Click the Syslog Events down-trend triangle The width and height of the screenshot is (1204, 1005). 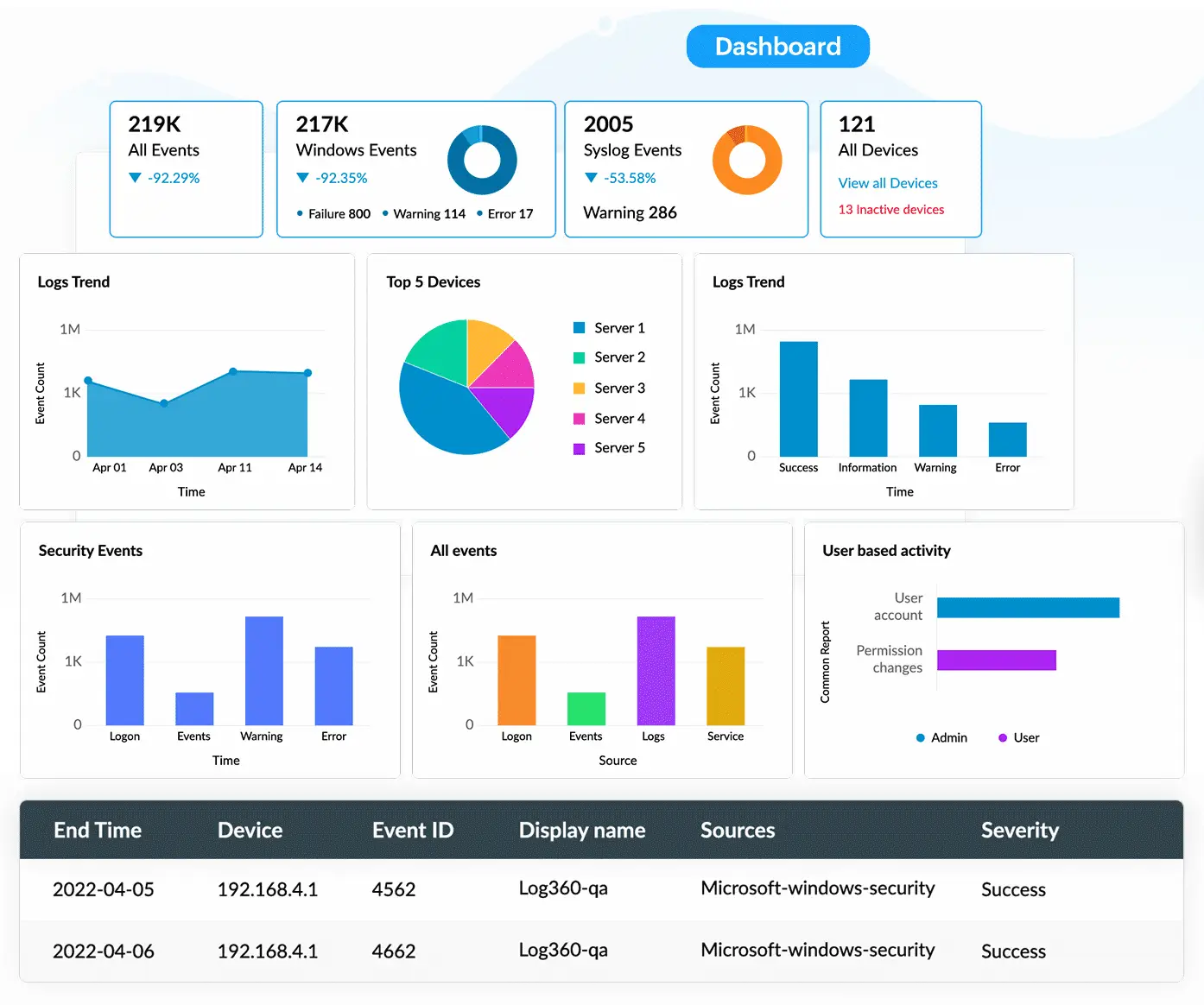pyautogui.click(x=591, y=178)
